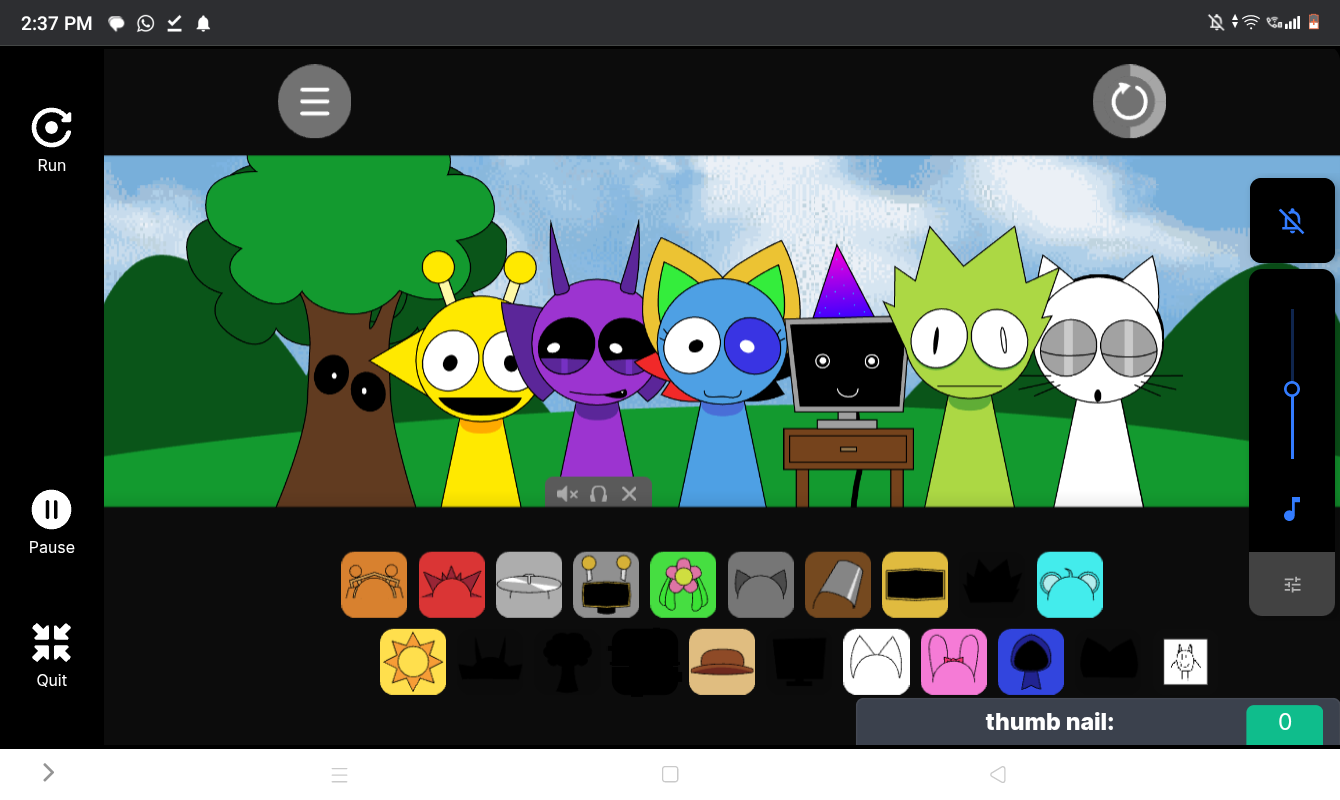
Task: Adjust the vertical volume slider handle
Action: (1292, 388)
